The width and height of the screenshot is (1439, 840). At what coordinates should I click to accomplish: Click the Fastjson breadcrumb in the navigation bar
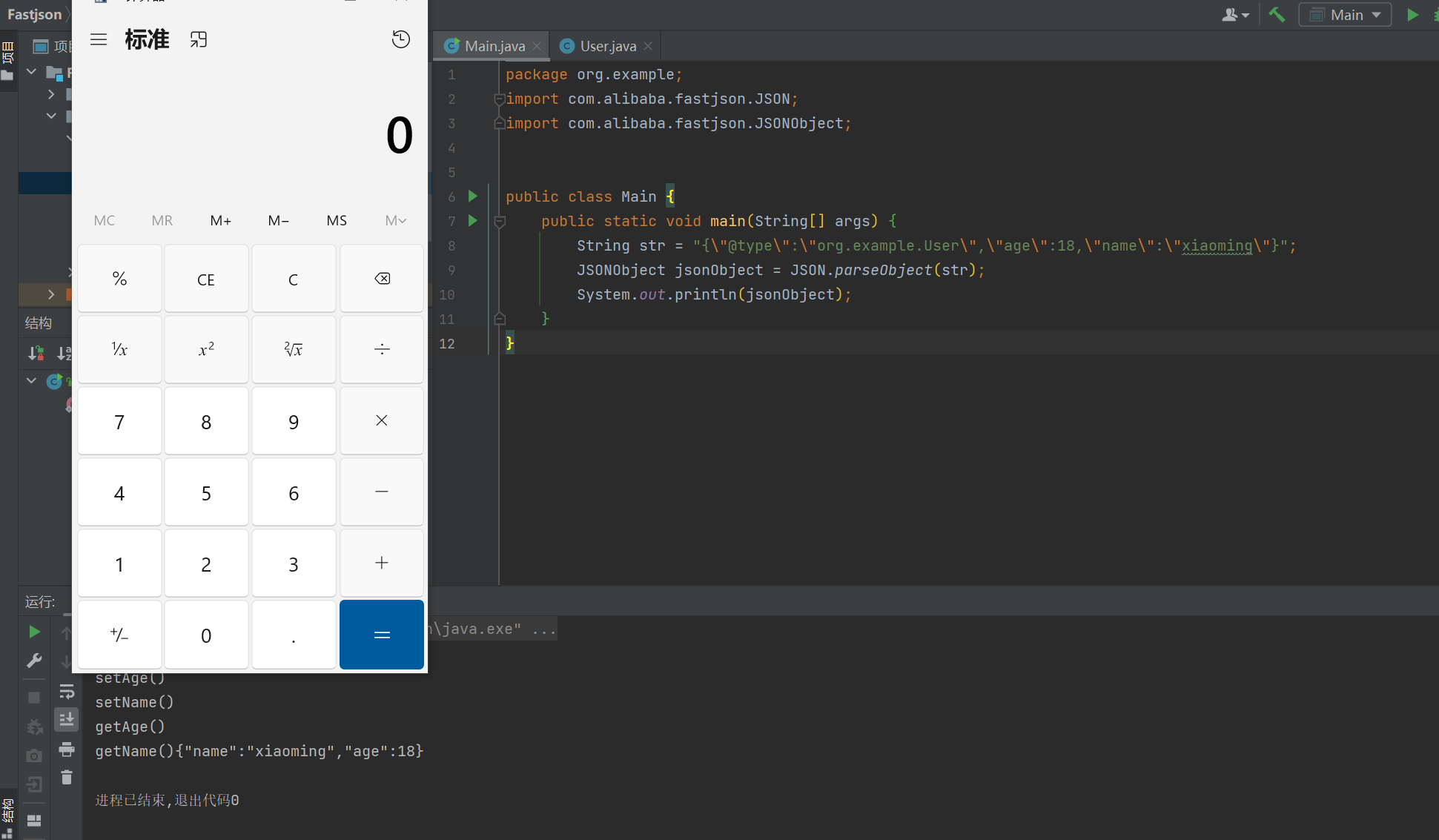coord(35,15)
